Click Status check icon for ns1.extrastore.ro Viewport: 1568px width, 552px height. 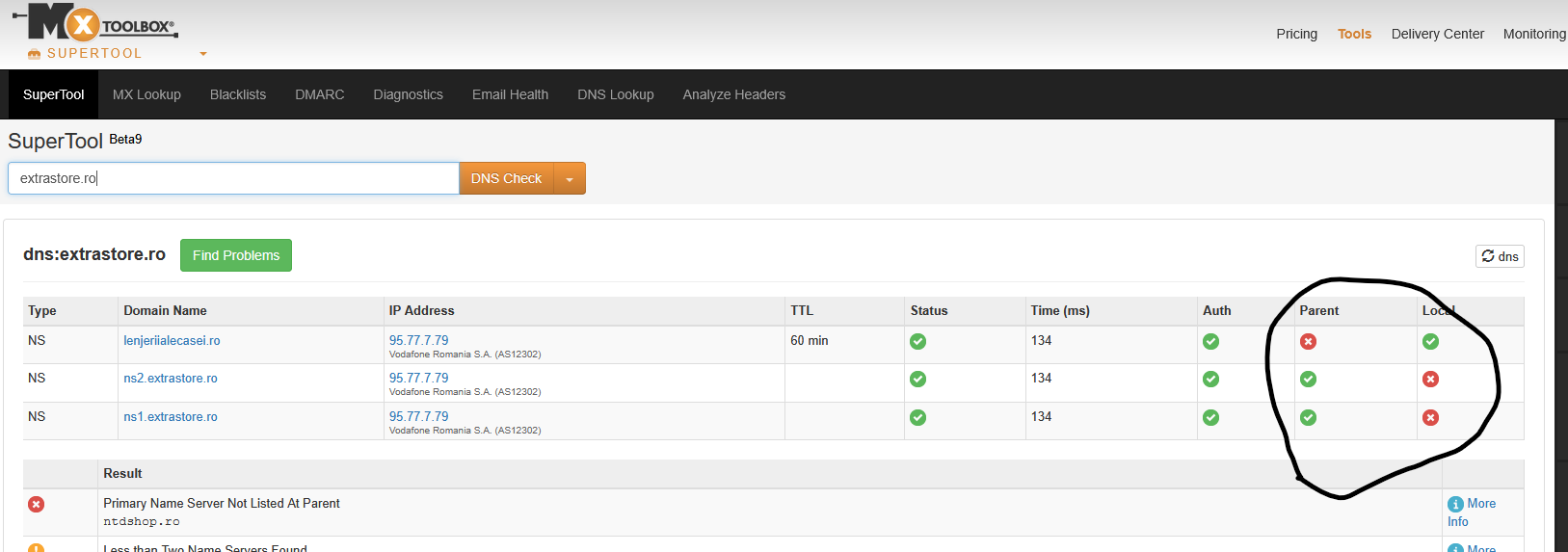[x=918, y=417]
